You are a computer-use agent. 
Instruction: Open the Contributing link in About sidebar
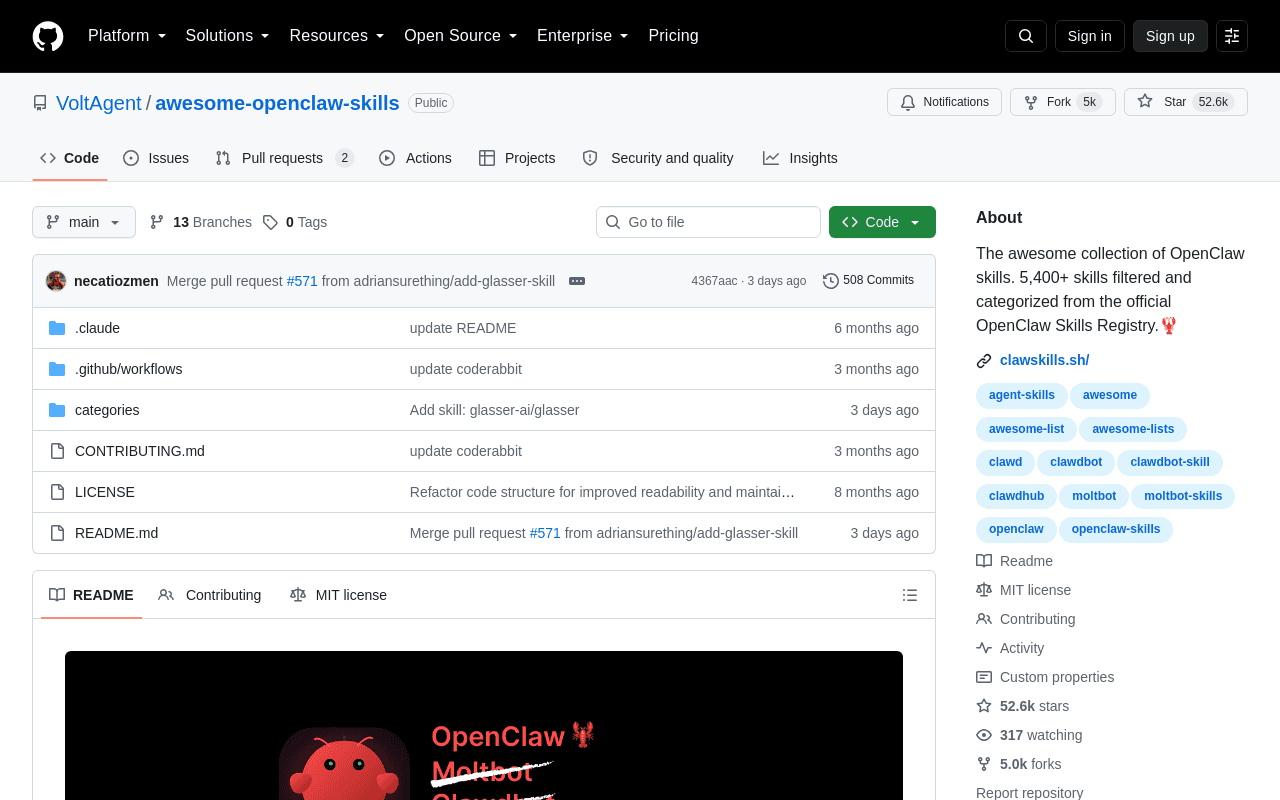click(x=1038, y=619)
